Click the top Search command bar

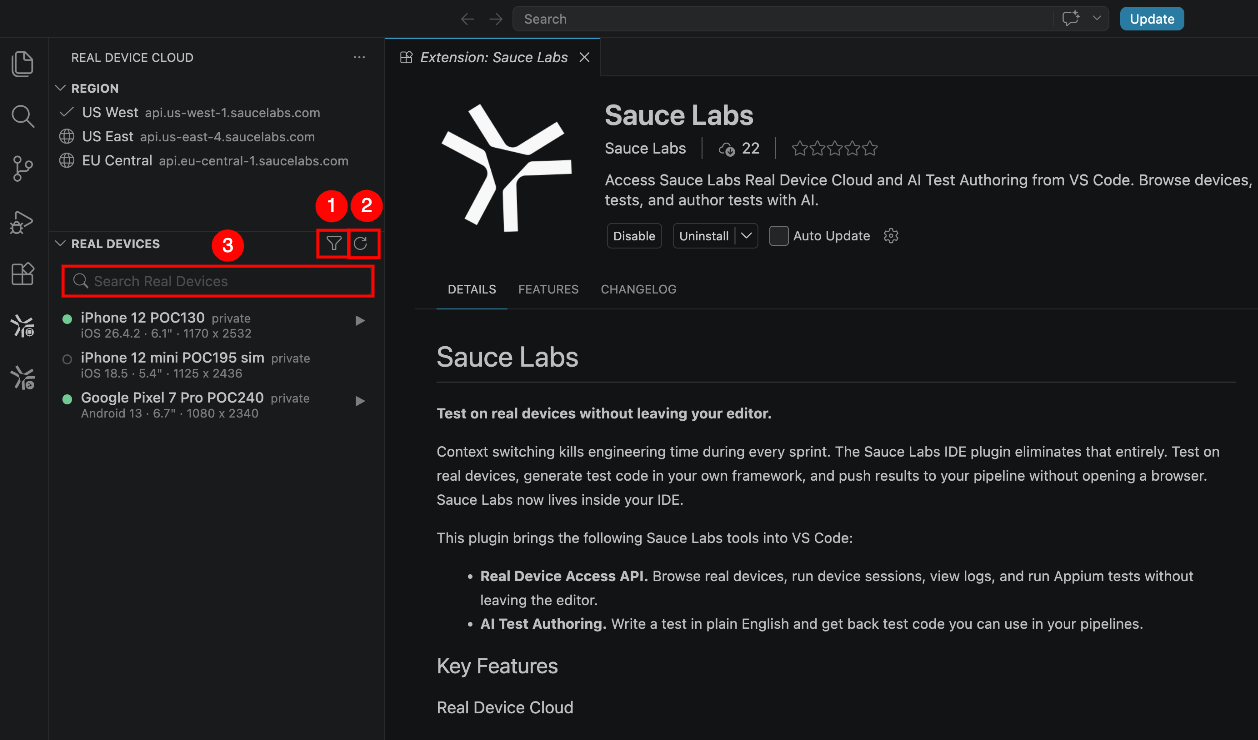[x=781, y=19]
